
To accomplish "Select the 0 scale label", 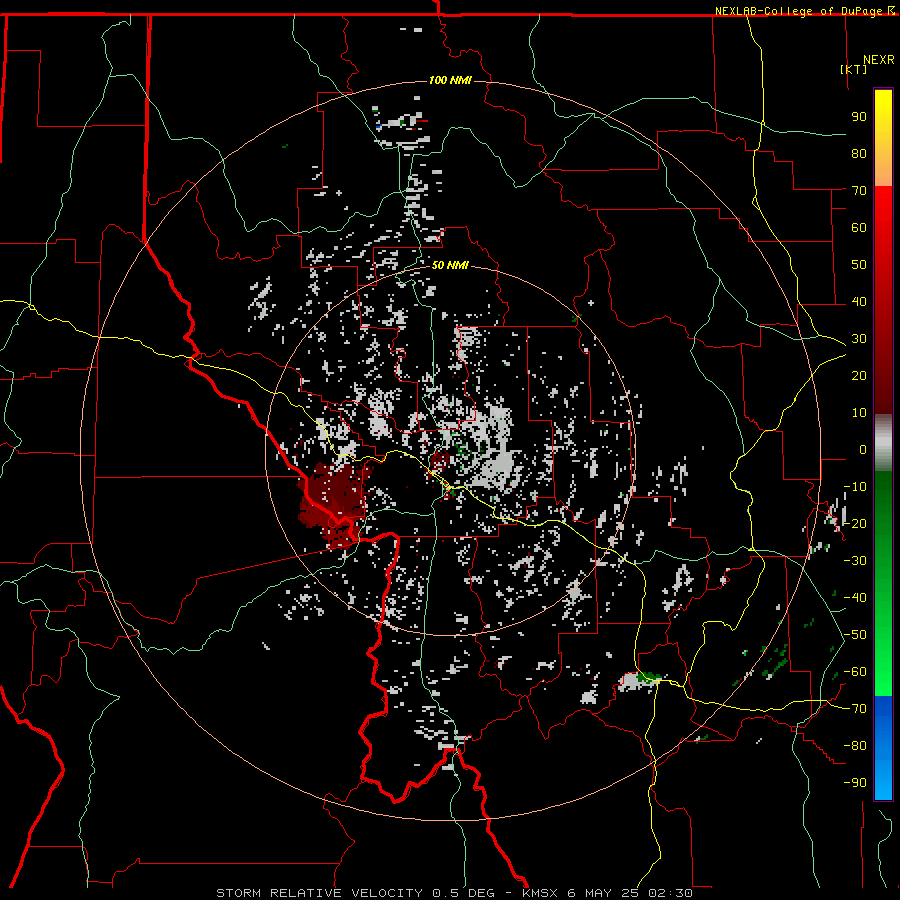I will 863,449.
